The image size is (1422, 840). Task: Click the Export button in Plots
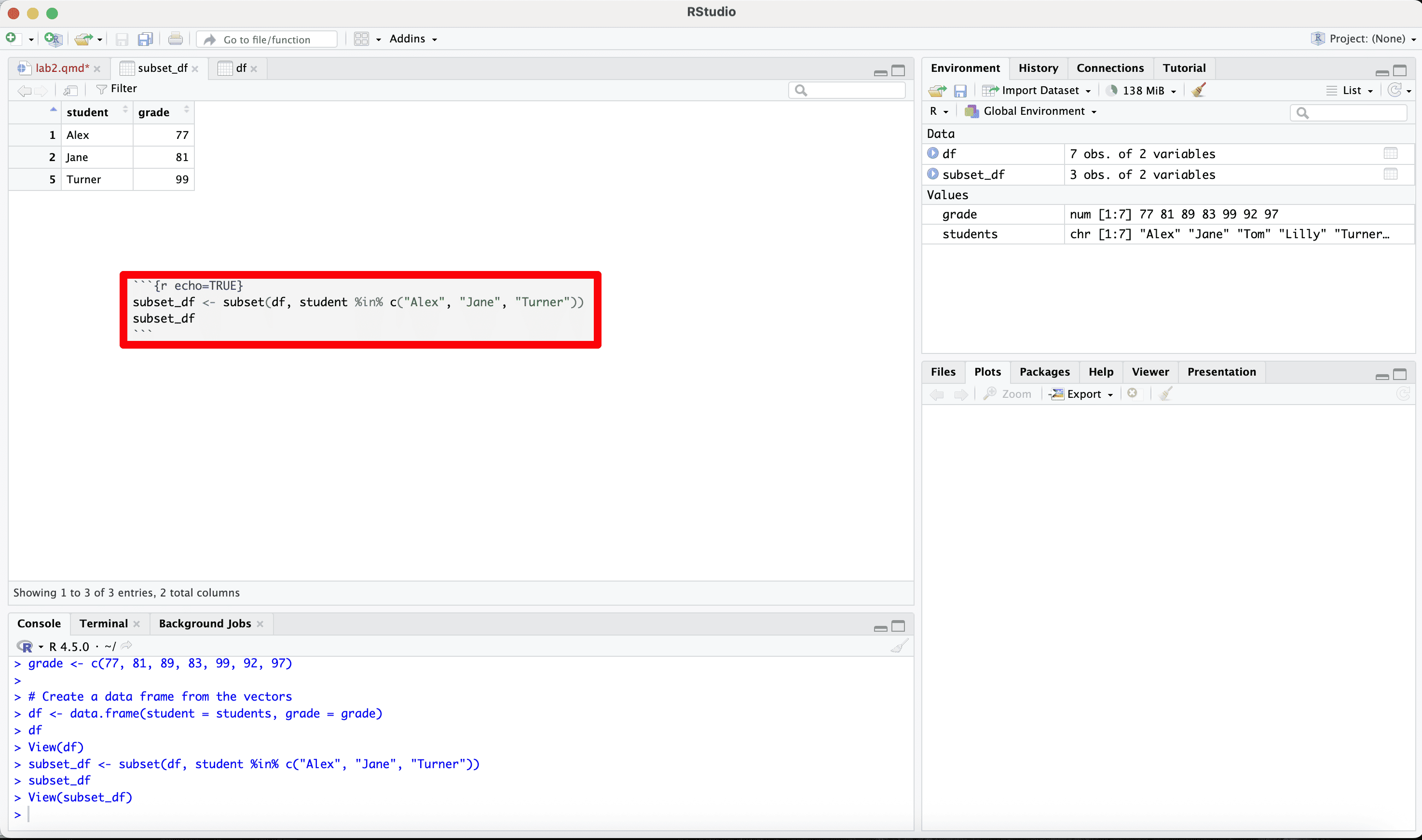click(x=1082, y=394)
